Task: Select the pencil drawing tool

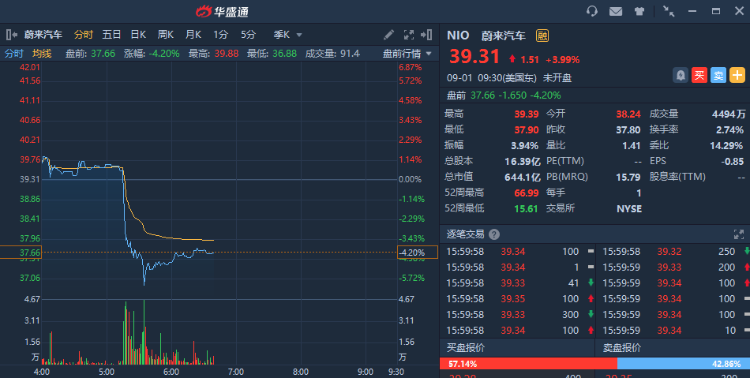Action: (389, 34)
